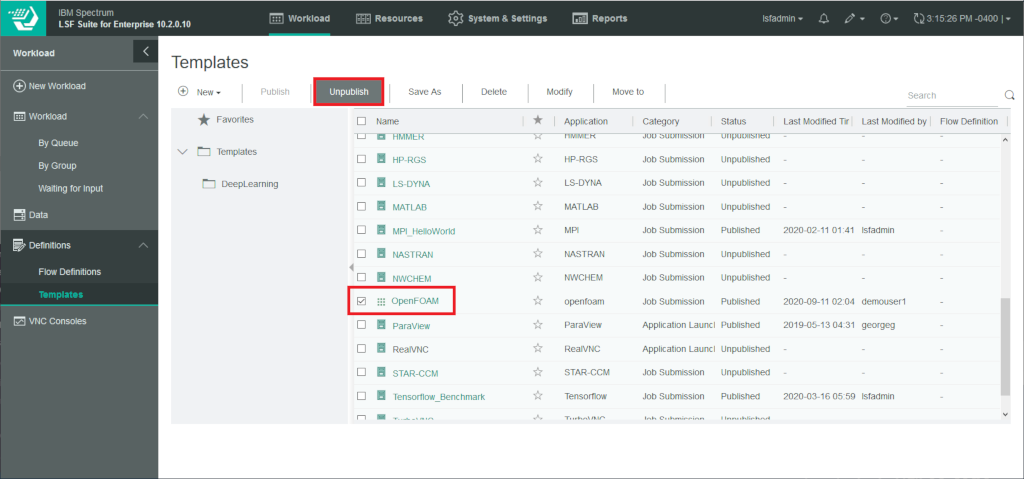The width and height of the screenshot is (1024, 479).
Task: Open the notifications bell icon
Action: [824, 18]
